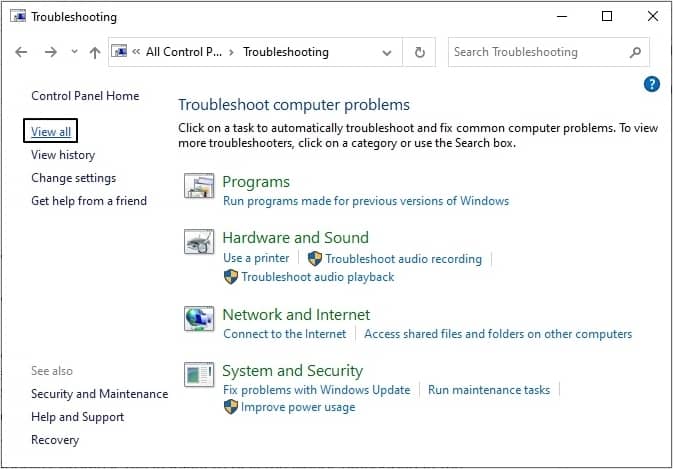Viewport: 673px width, 469px height.
Task: Open Network and Internet category
Action: [296, 315]
